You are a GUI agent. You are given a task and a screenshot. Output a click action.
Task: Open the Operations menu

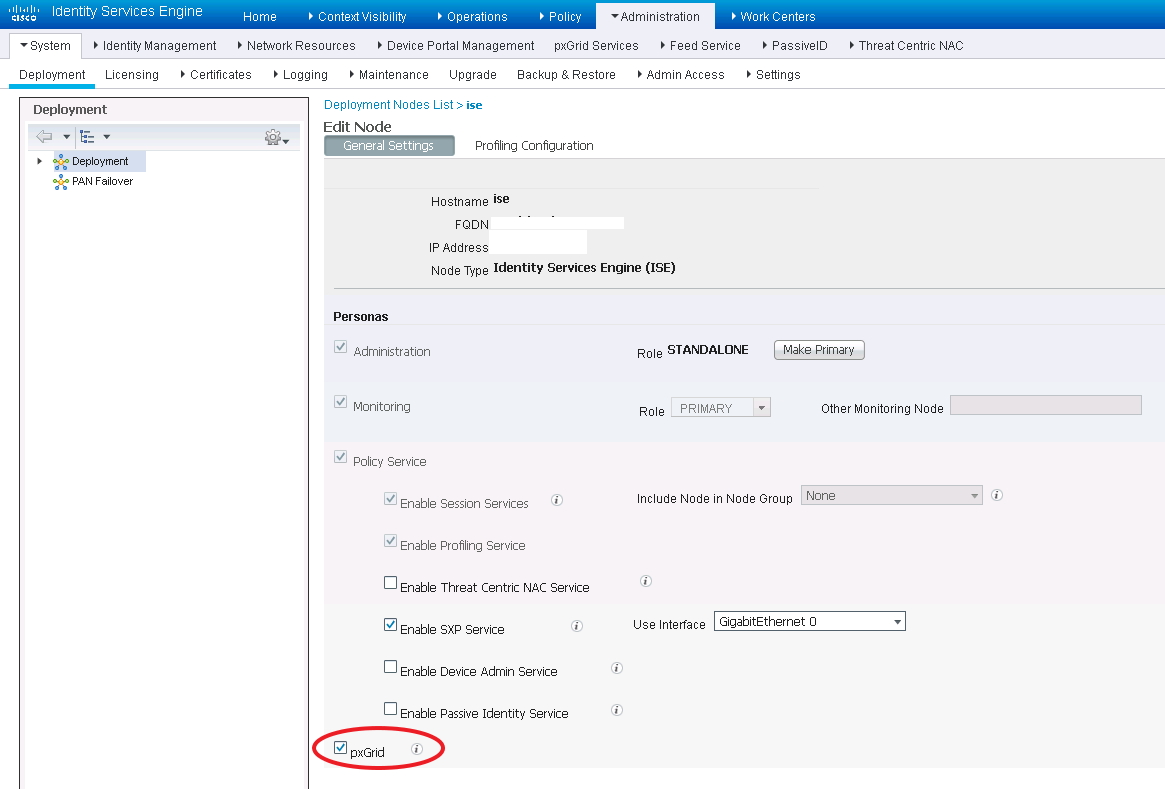[x=472, y=16]
